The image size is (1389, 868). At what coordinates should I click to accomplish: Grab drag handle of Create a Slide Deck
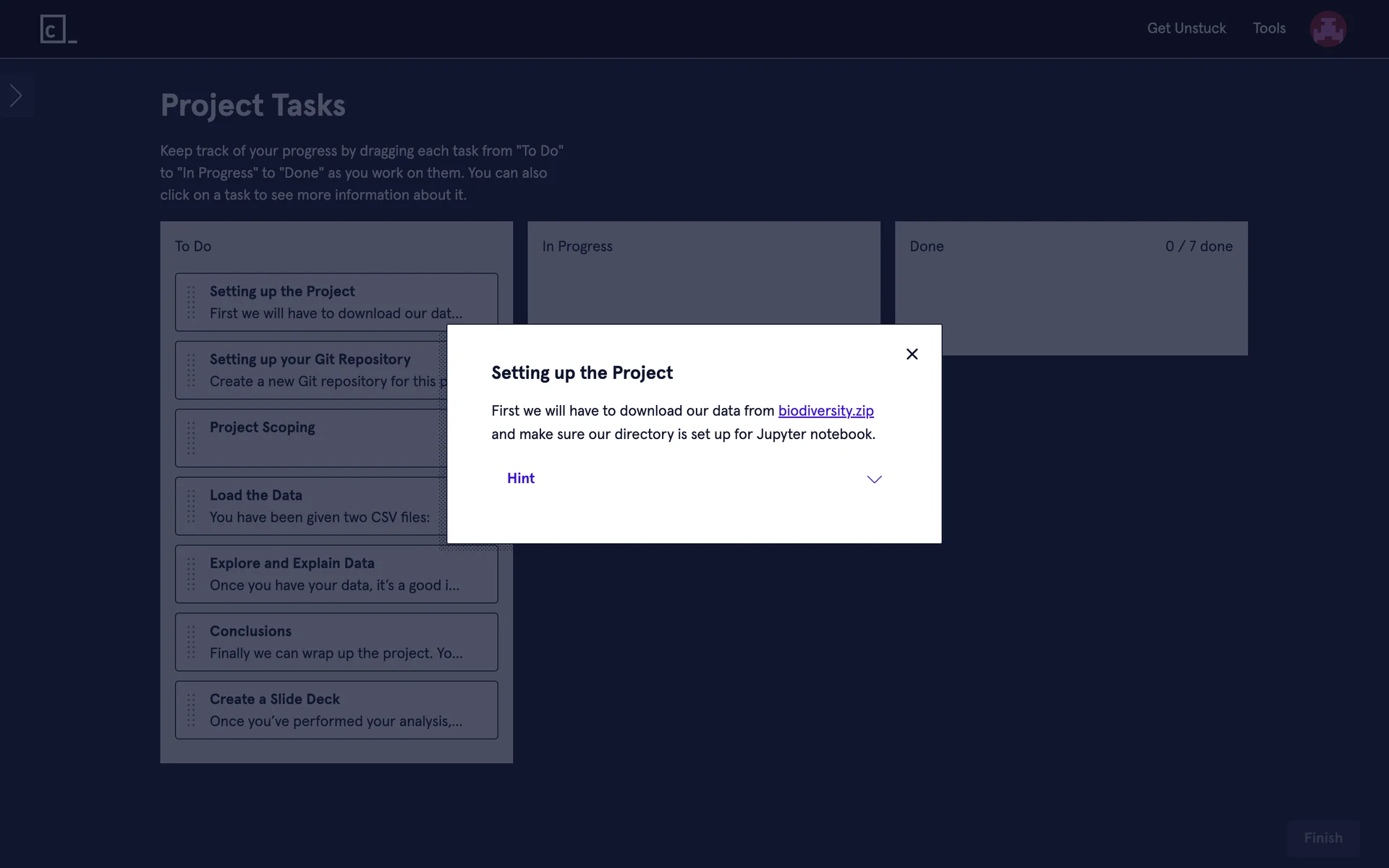click(x=191, y=710)
